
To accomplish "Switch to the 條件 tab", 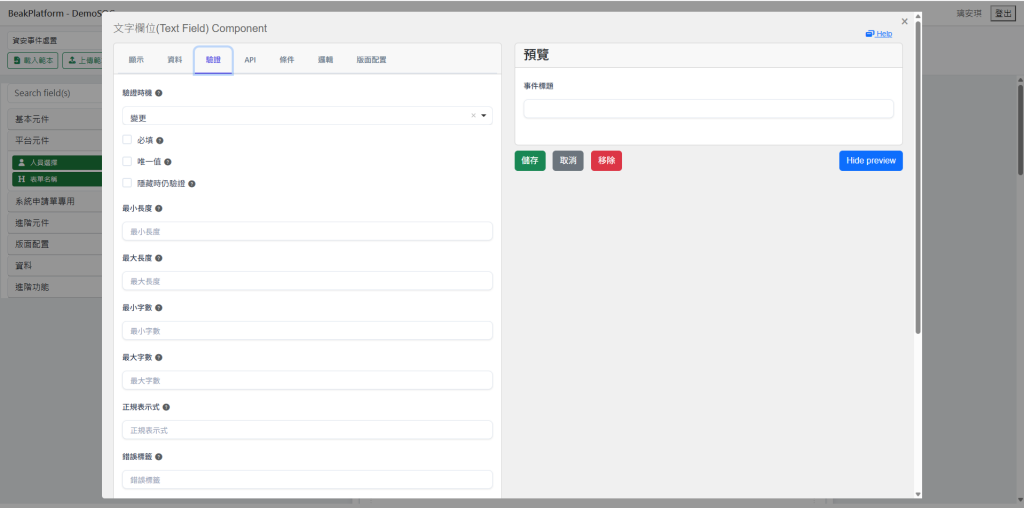I will pos(287,59).
